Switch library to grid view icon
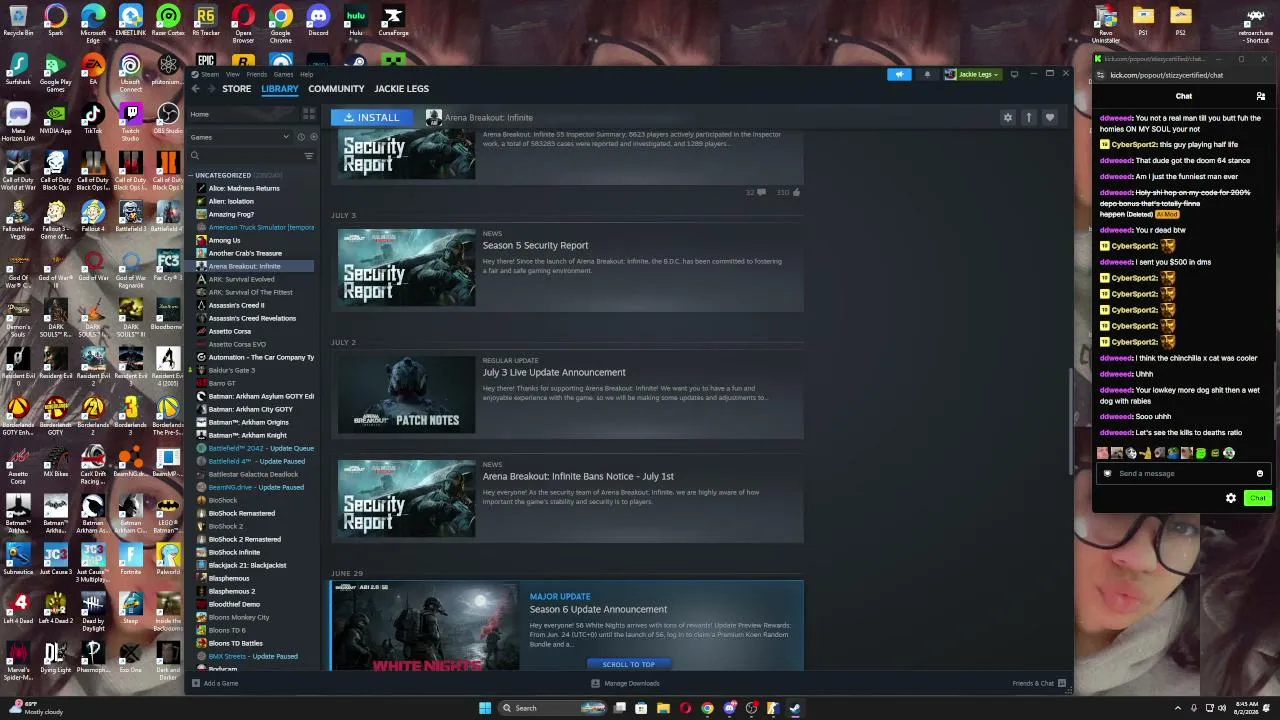Image resolution: width=1280 pixels, height=720 pixels. tap(309, 115)
